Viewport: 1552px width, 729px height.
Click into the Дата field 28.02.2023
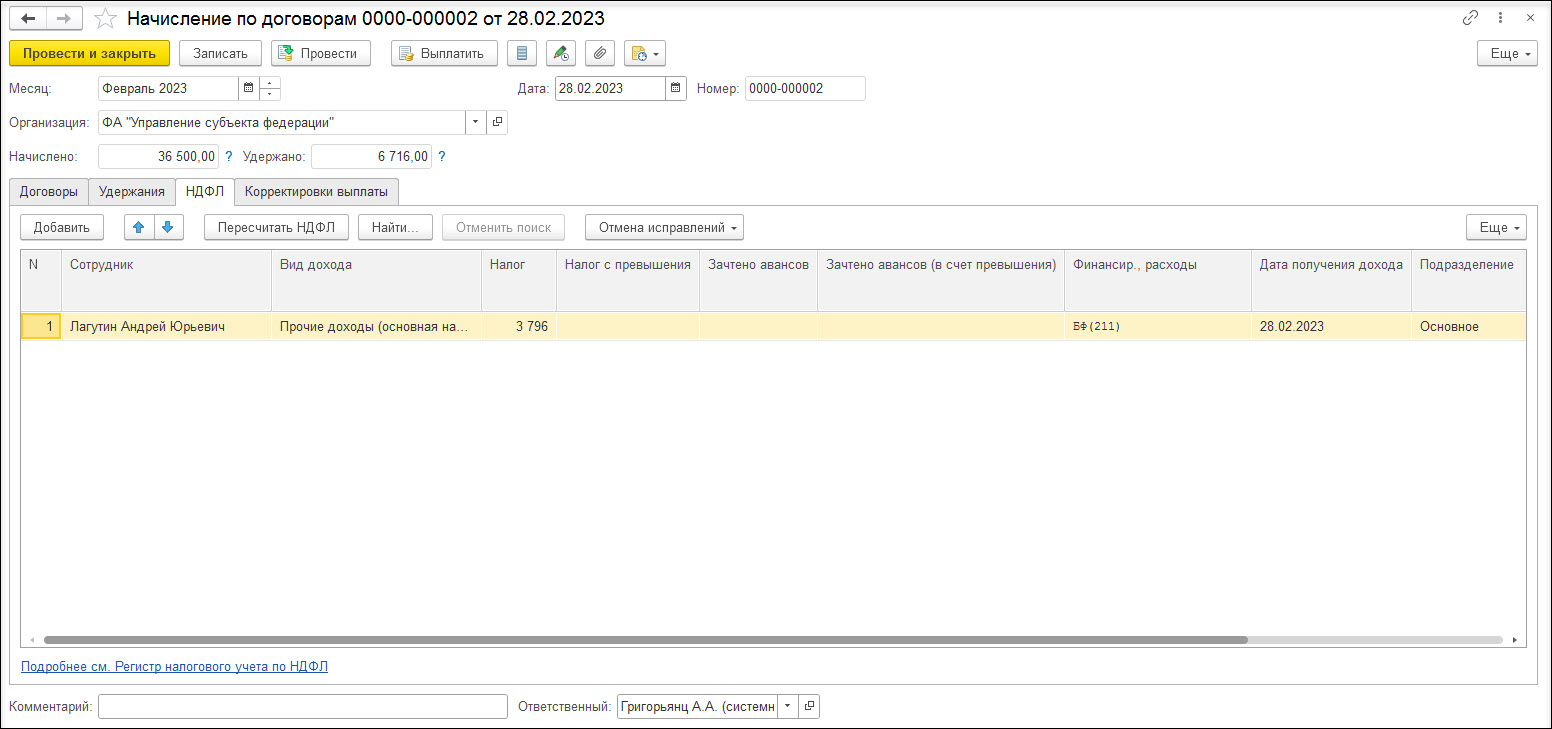coord(610,88)
